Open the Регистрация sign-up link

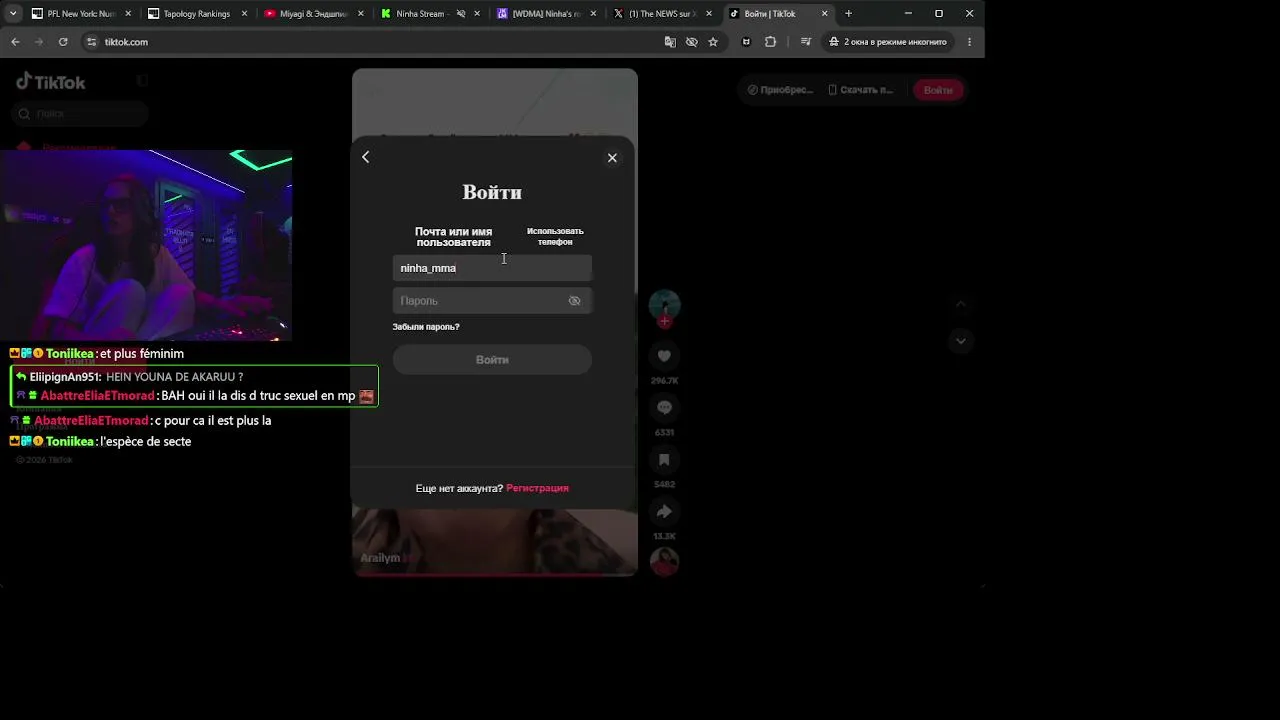pos(537,488)
